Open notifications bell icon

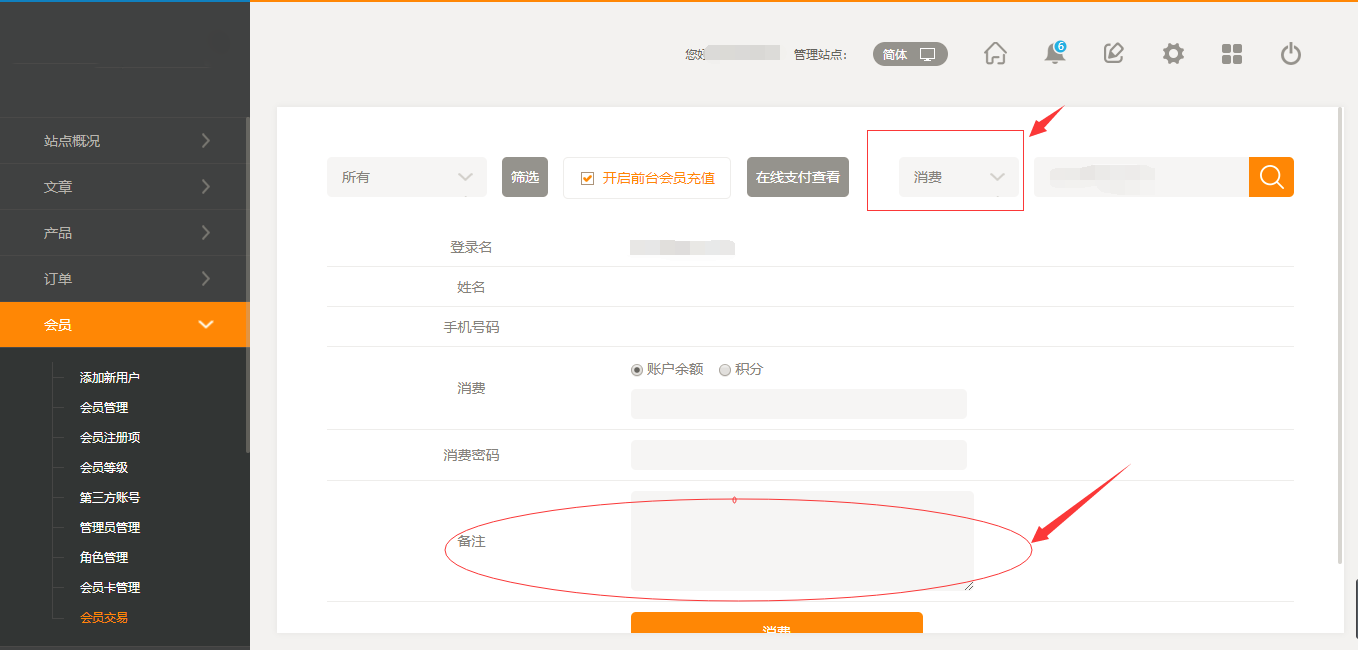[1054, 54]
